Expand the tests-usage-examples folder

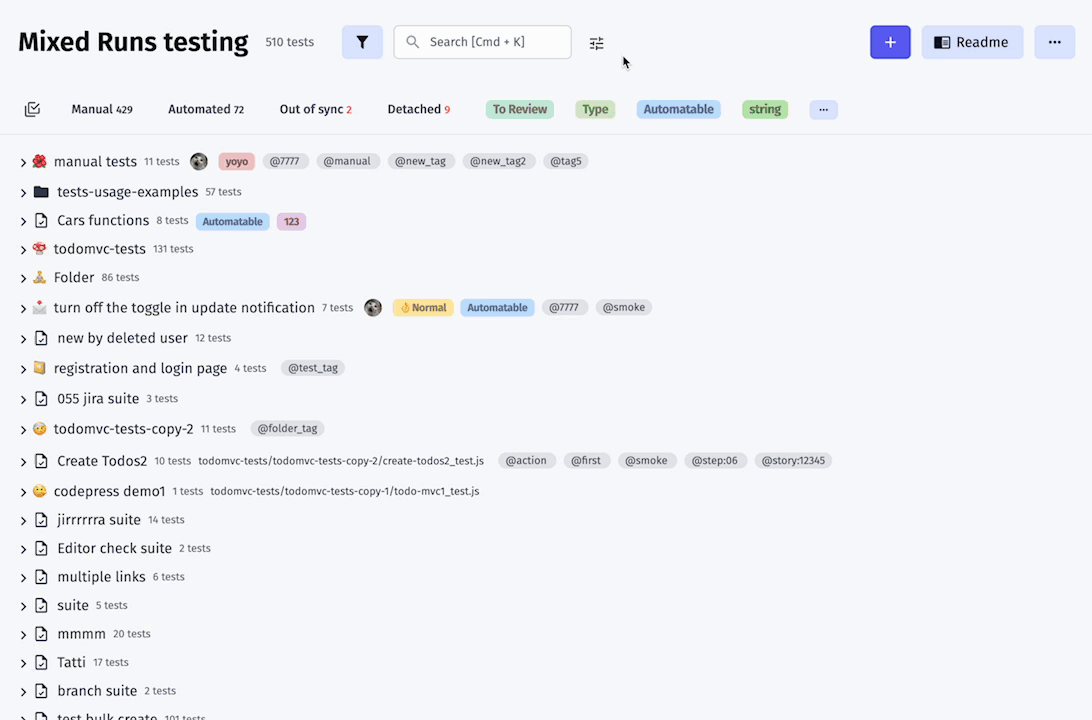click(x=23, y=193)
